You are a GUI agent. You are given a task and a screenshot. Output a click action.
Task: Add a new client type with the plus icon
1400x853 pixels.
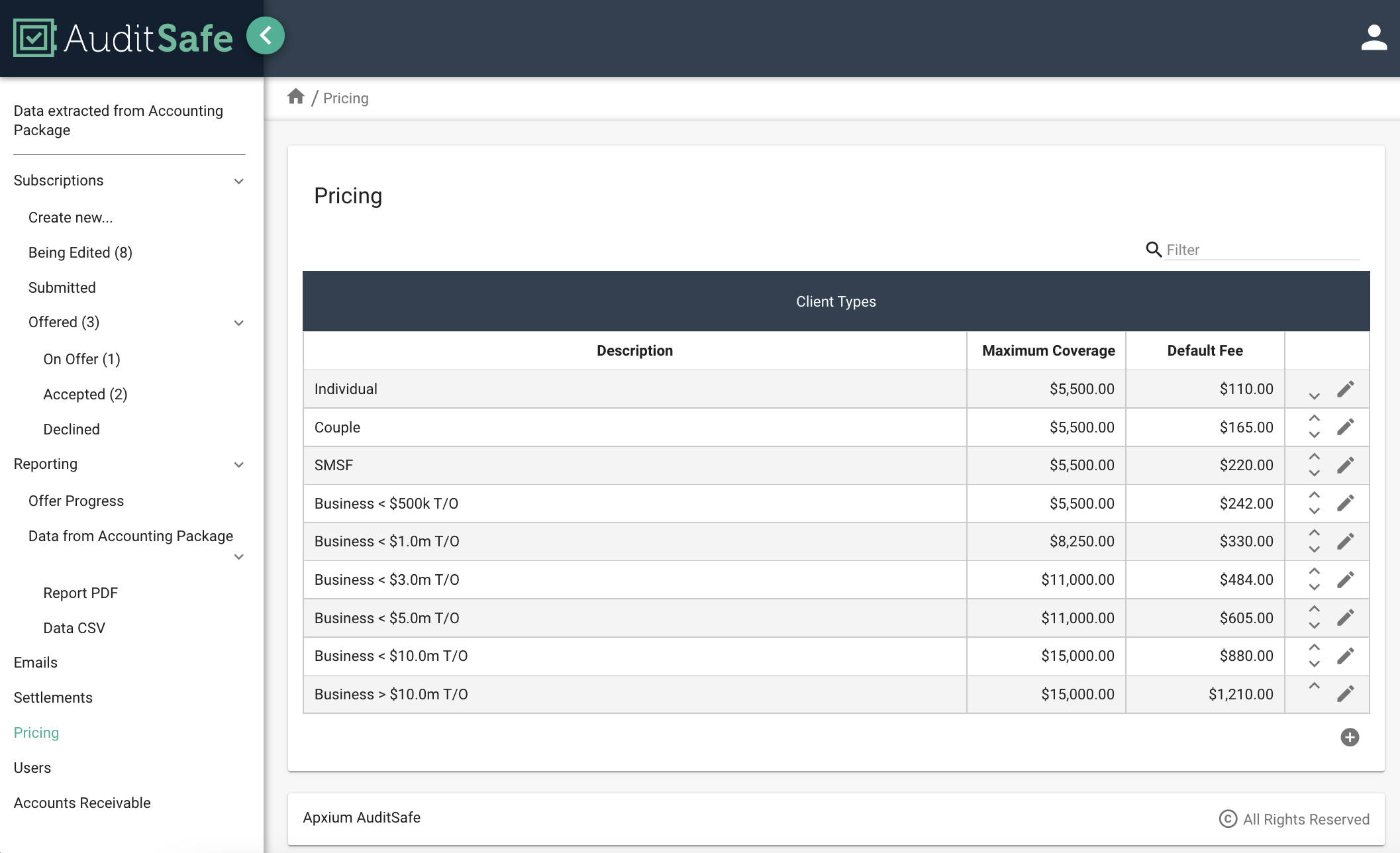[x=1350, y=737]
